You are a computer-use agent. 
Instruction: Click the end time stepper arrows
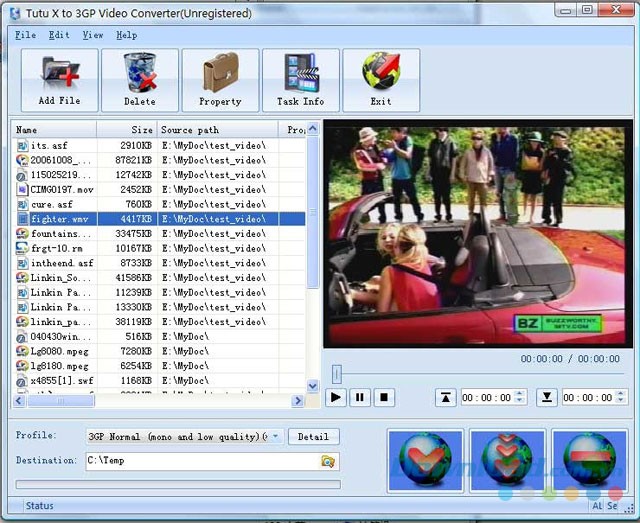[x=621, y=397]
